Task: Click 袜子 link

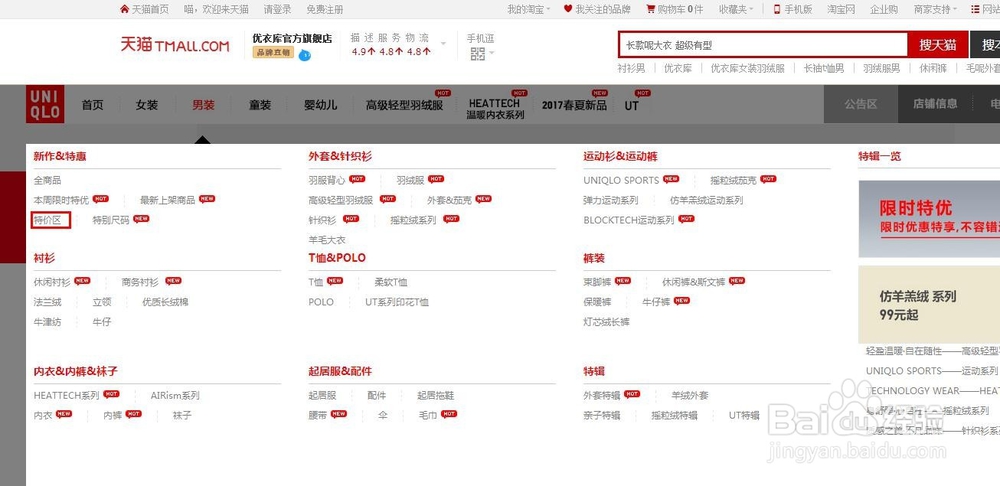Action: pos(182,415)
